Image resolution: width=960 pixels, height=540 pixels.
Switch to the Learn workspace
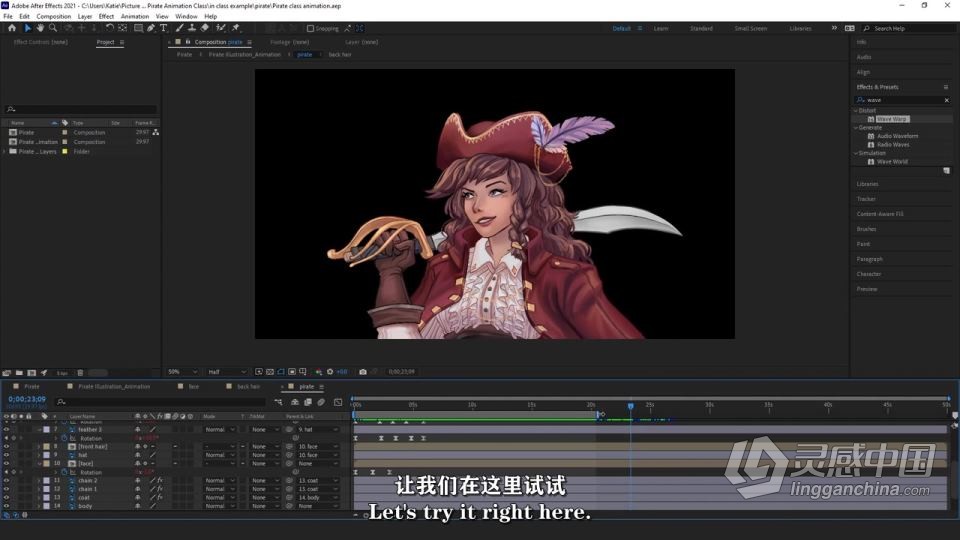coord(661,28)
